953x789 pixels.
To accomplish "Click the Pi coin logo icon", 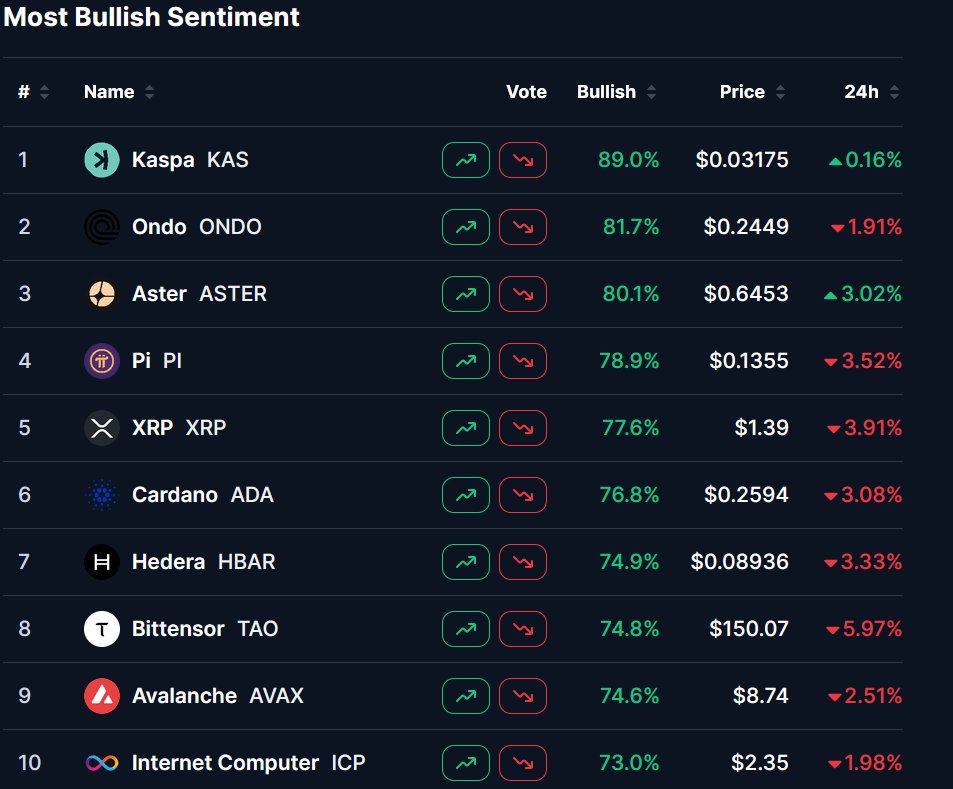I will coord(102,361).
